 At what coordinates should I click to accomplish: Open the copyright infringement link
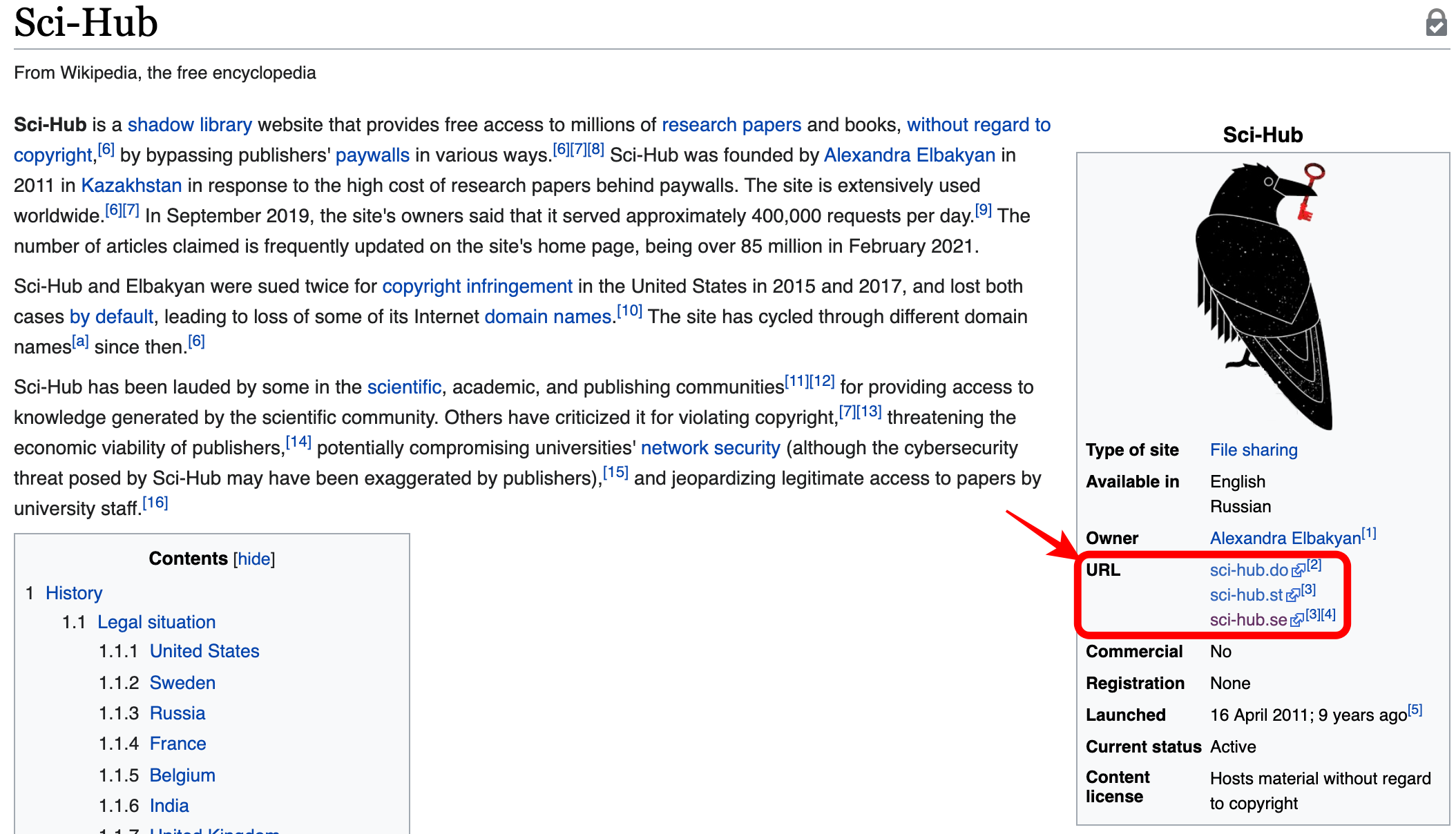pyautogui.click(x=477, y=287)
